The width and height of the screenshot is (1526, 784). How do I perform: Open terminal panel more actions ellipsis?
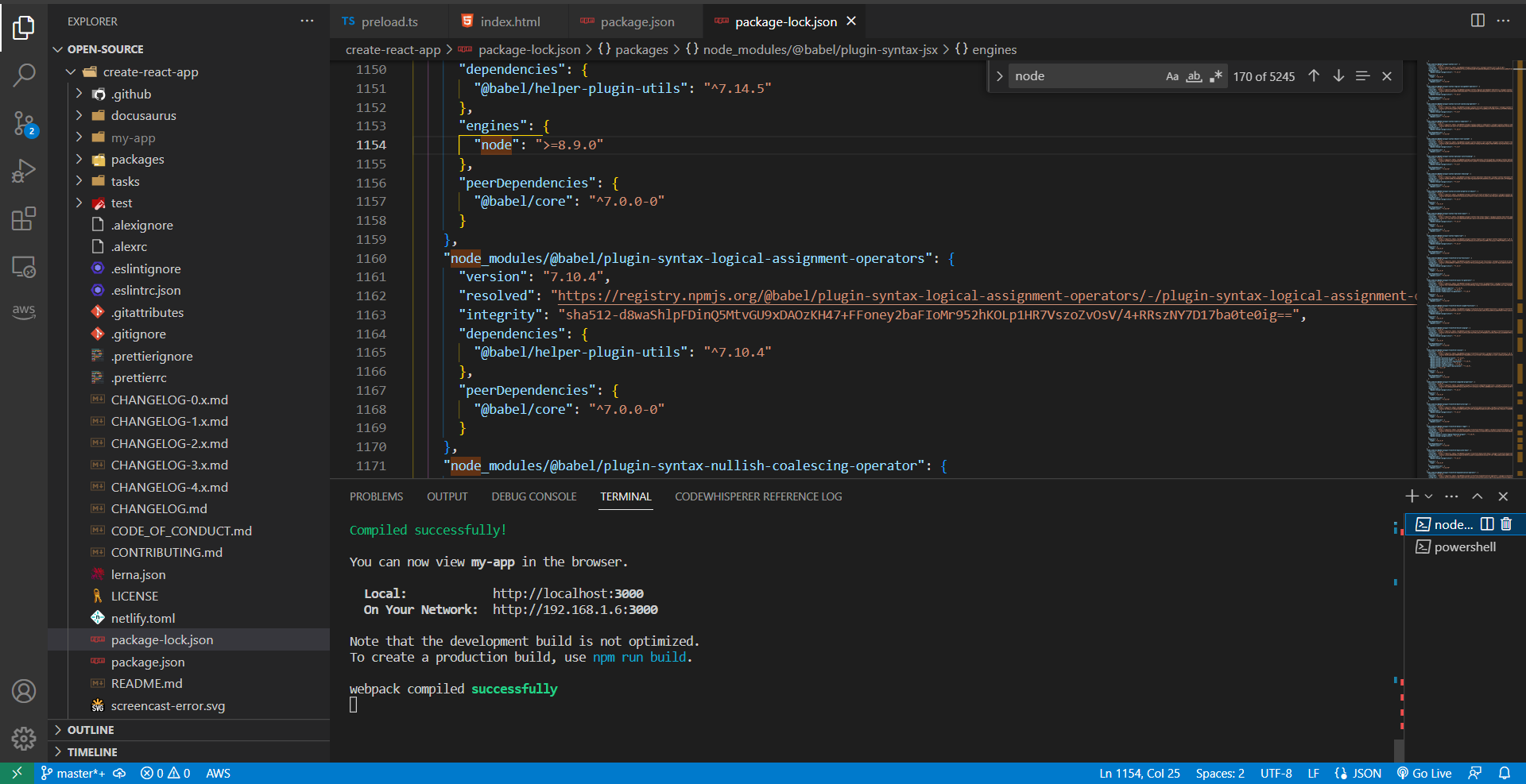[1451, 496]
